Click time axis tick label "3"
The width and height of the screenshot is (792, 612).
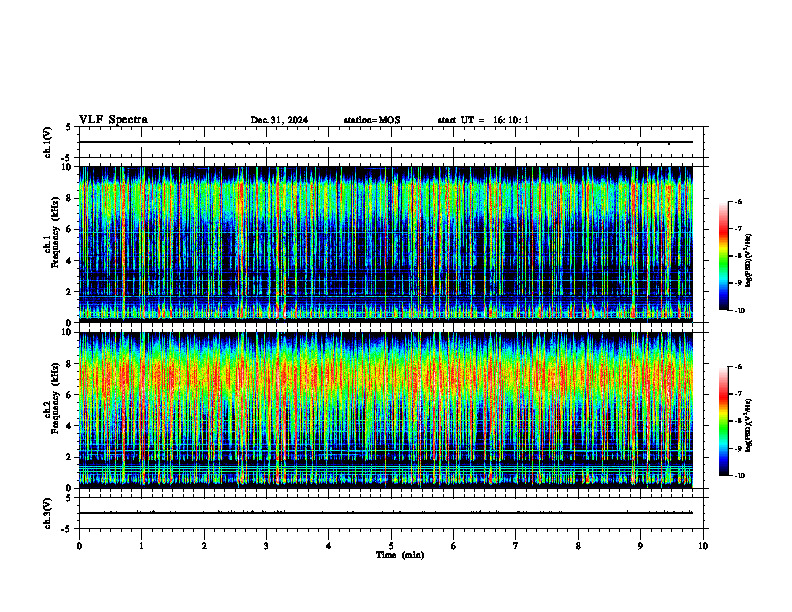[x=266, y=546]
